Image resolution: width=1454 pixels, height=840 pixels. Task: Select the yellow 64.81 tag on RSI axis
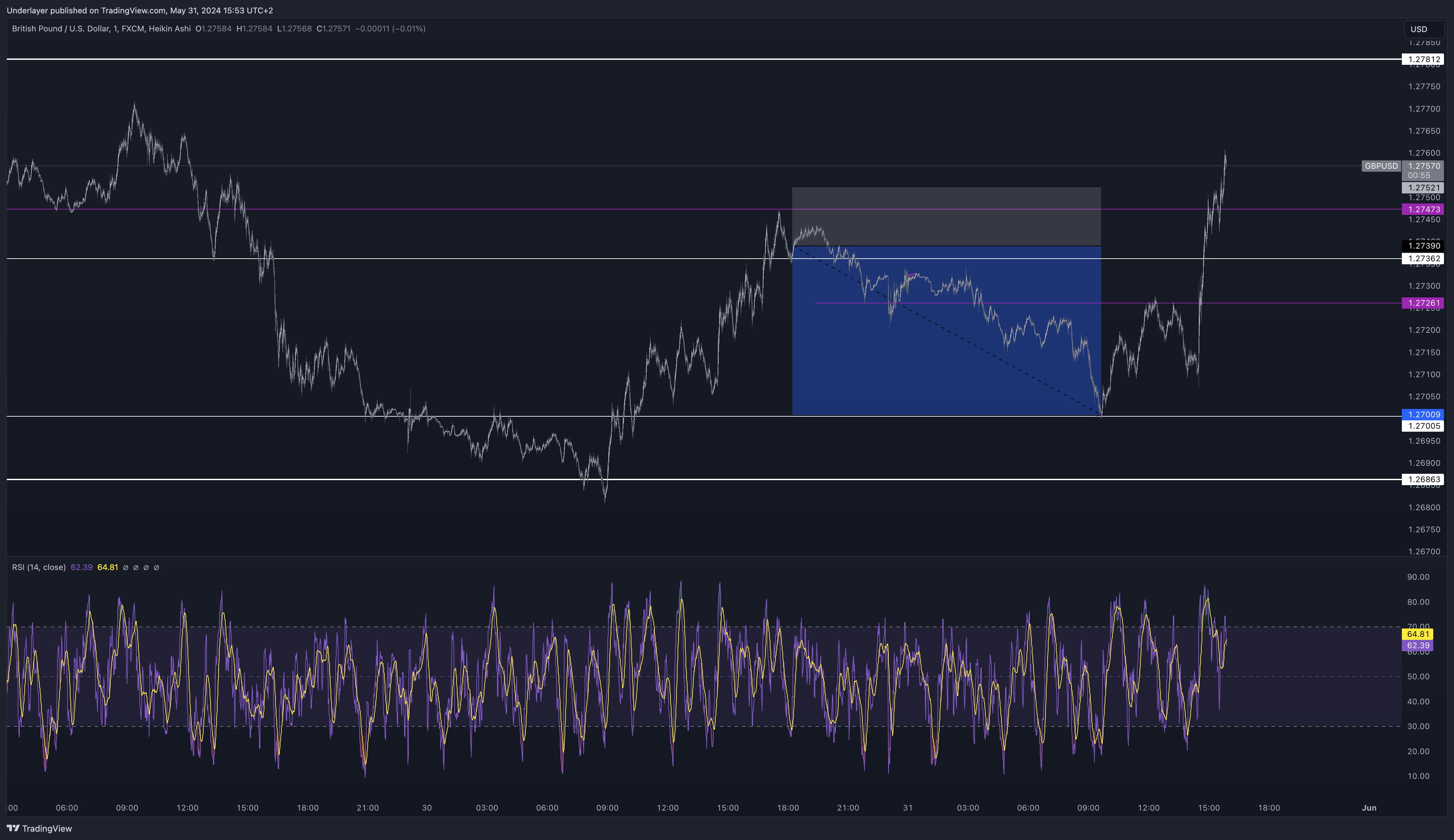click(1417, 635)
